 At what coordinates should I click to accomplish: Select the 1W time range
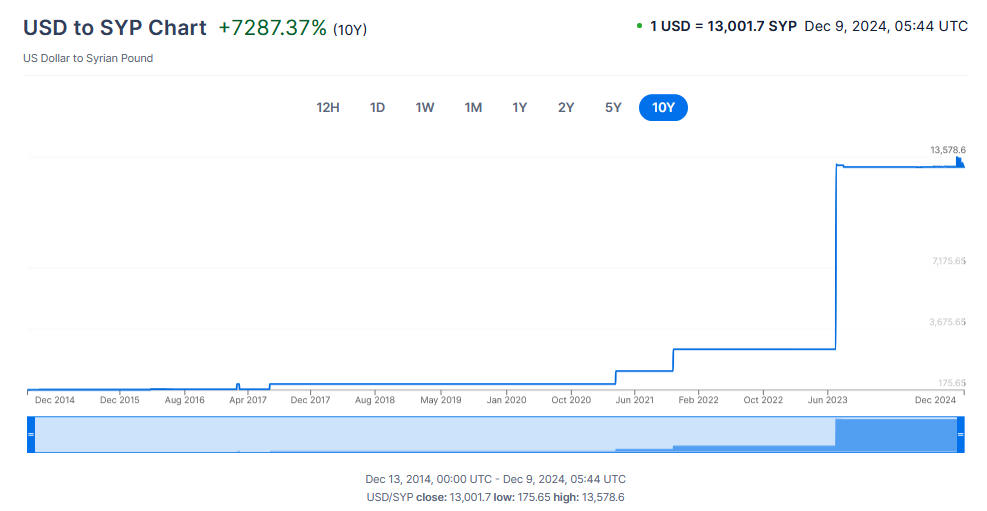click(425, 107)
